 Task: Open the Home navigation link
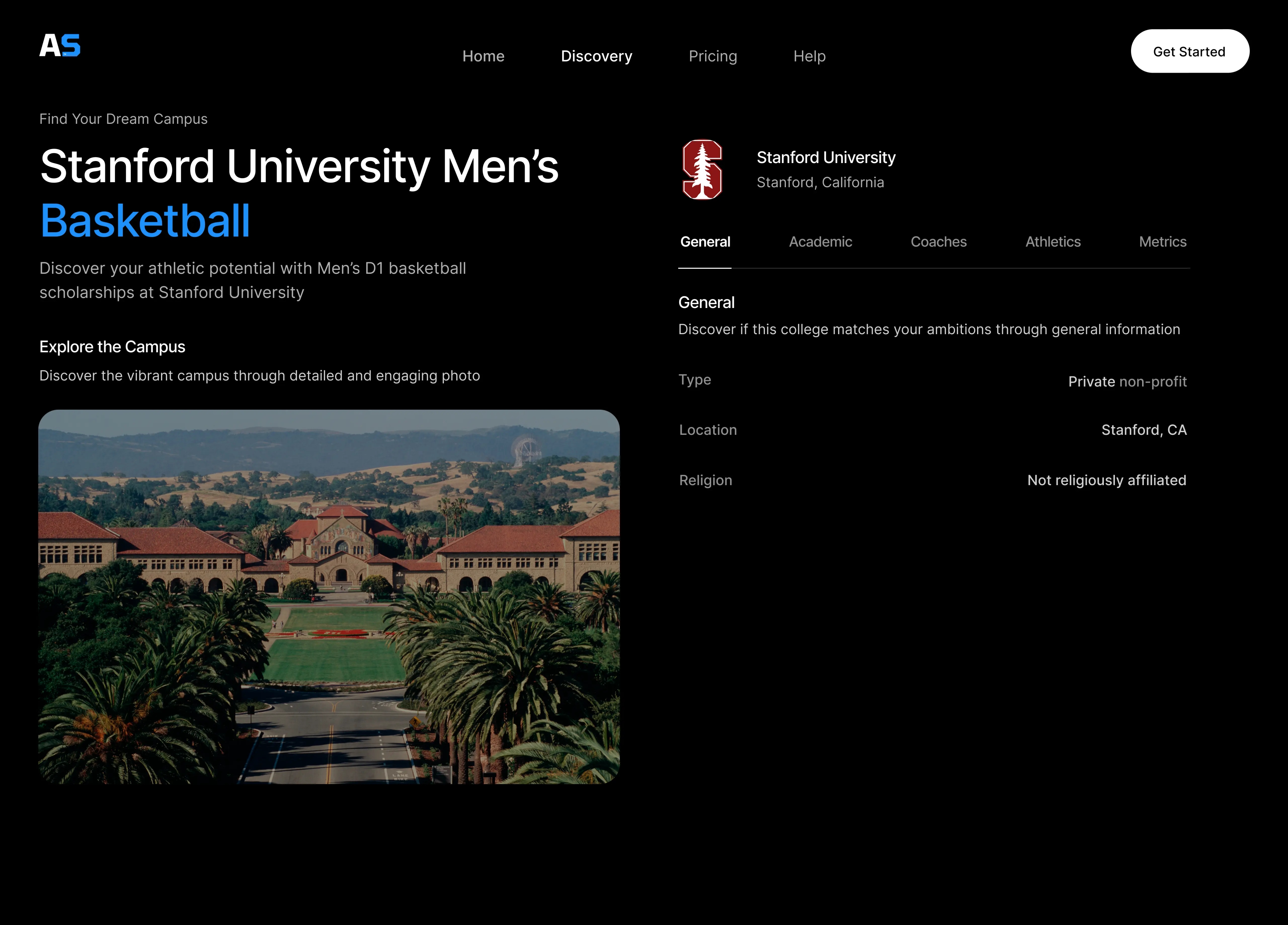pos(483,56)
